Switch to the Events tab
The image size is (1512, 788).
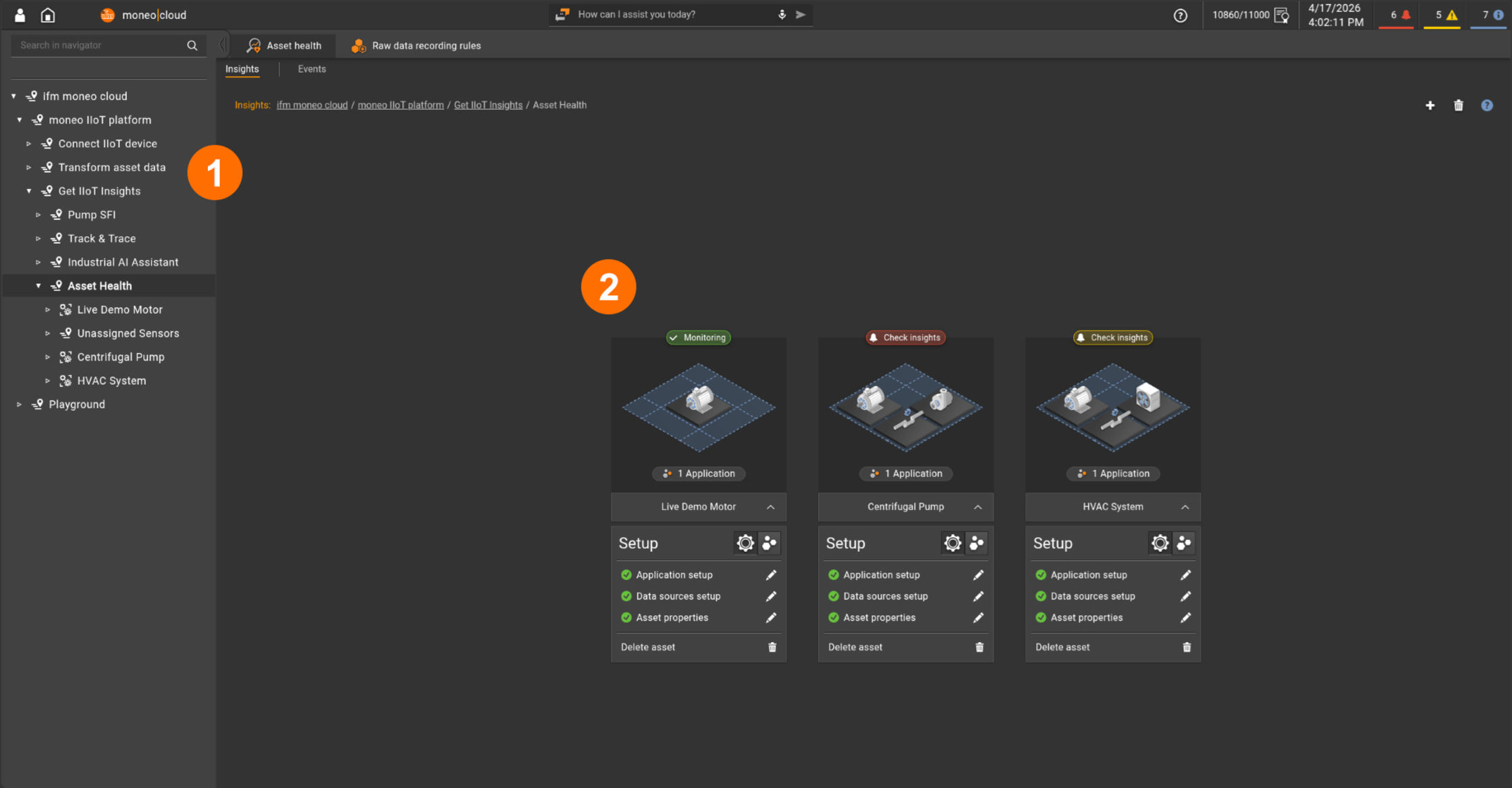312,69
